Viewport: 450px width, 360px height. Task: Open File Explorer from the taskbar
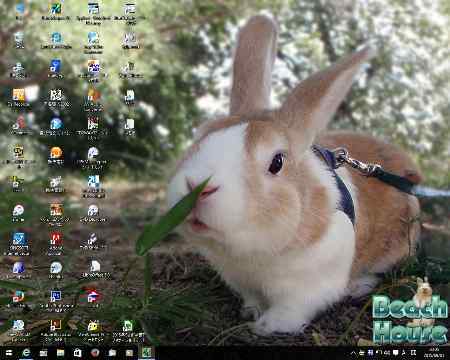point(60,353)
